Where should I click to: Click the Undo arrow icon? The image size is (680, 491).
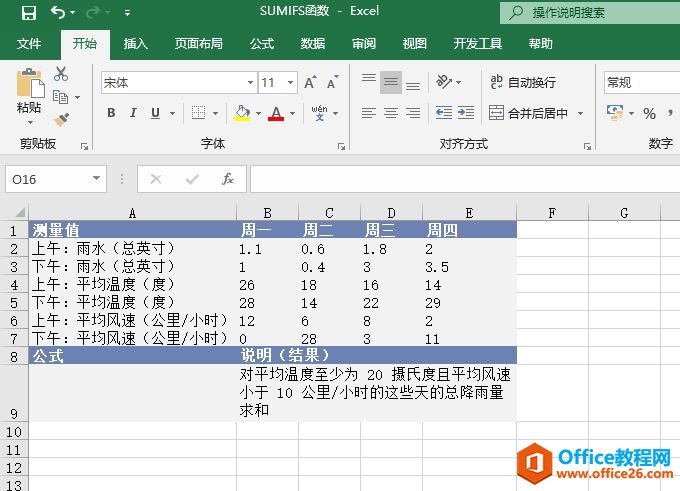58,12
